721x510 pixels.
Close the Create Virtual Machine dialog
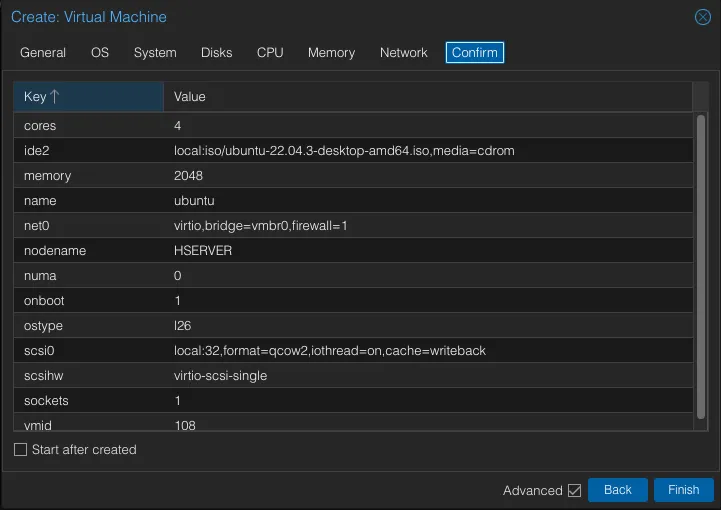pyautogui.click(x=703, y=17)
